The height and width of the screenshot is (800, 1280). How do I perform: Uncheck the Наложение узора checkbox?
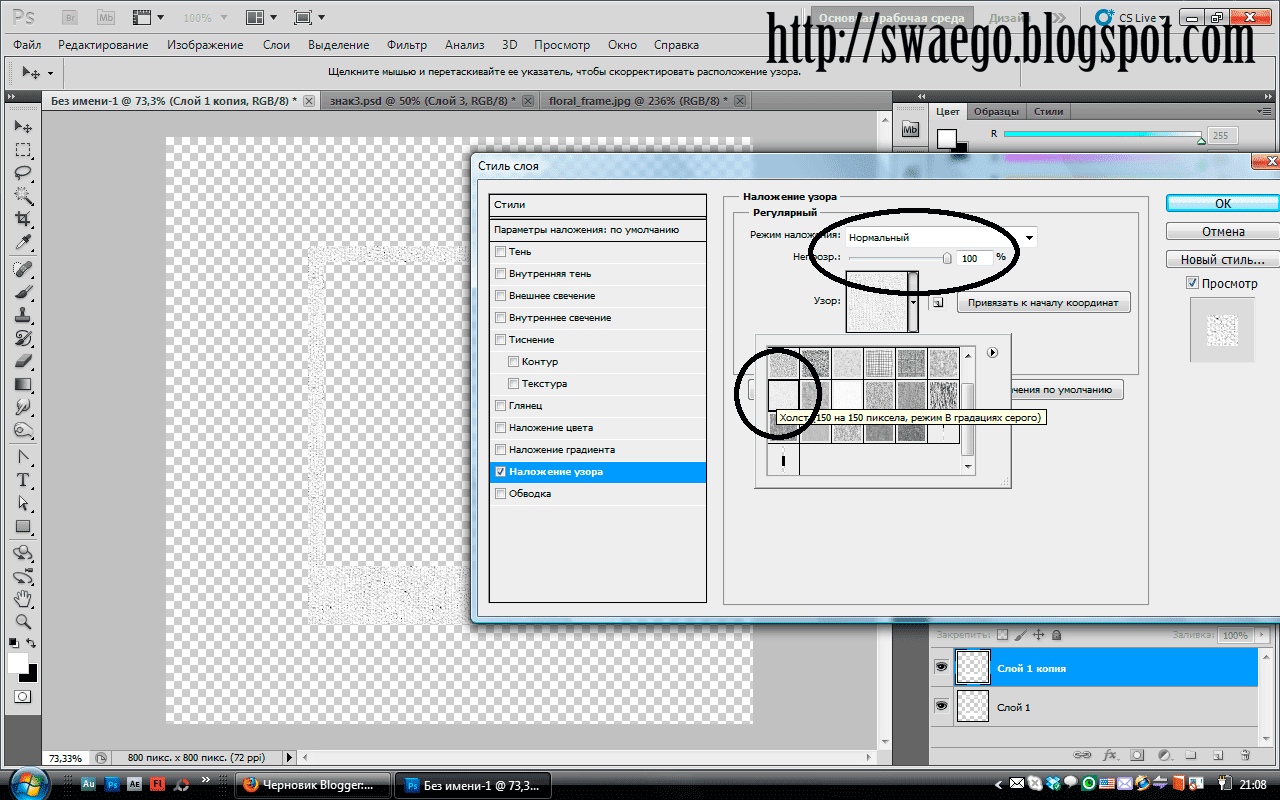coord(500,472)
